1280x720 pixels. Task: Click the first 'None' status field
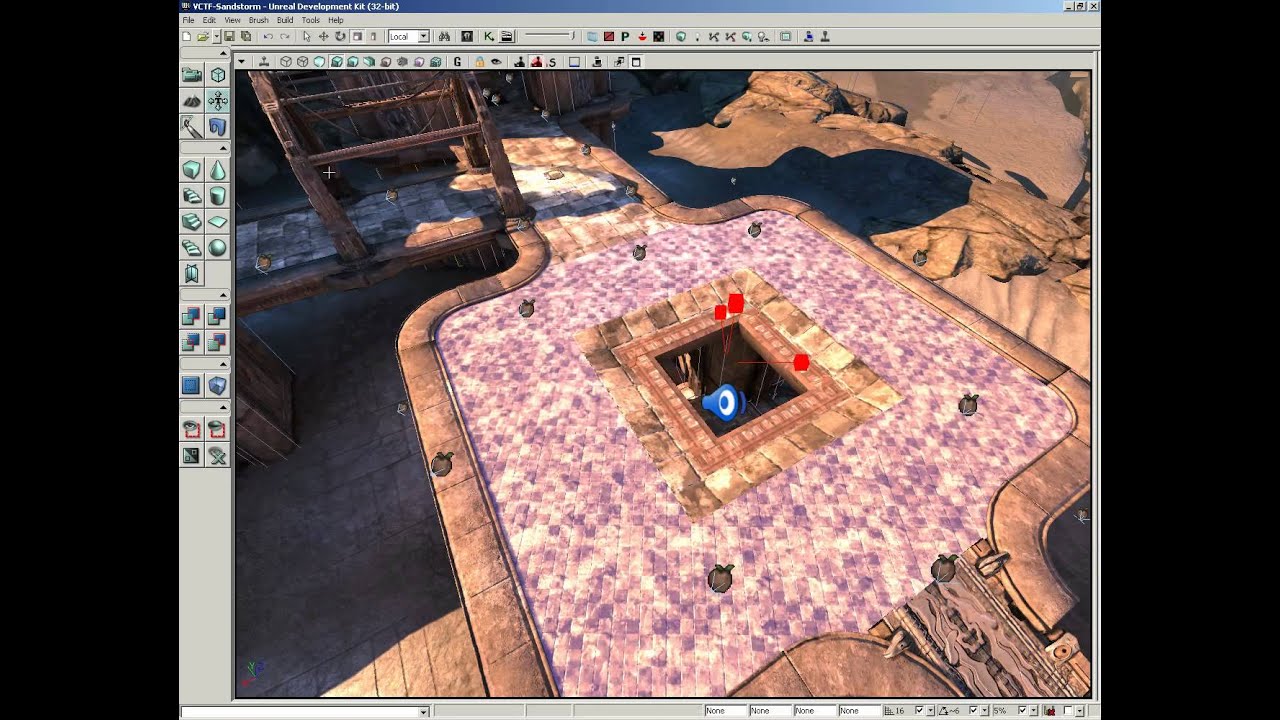coord(725,711)
